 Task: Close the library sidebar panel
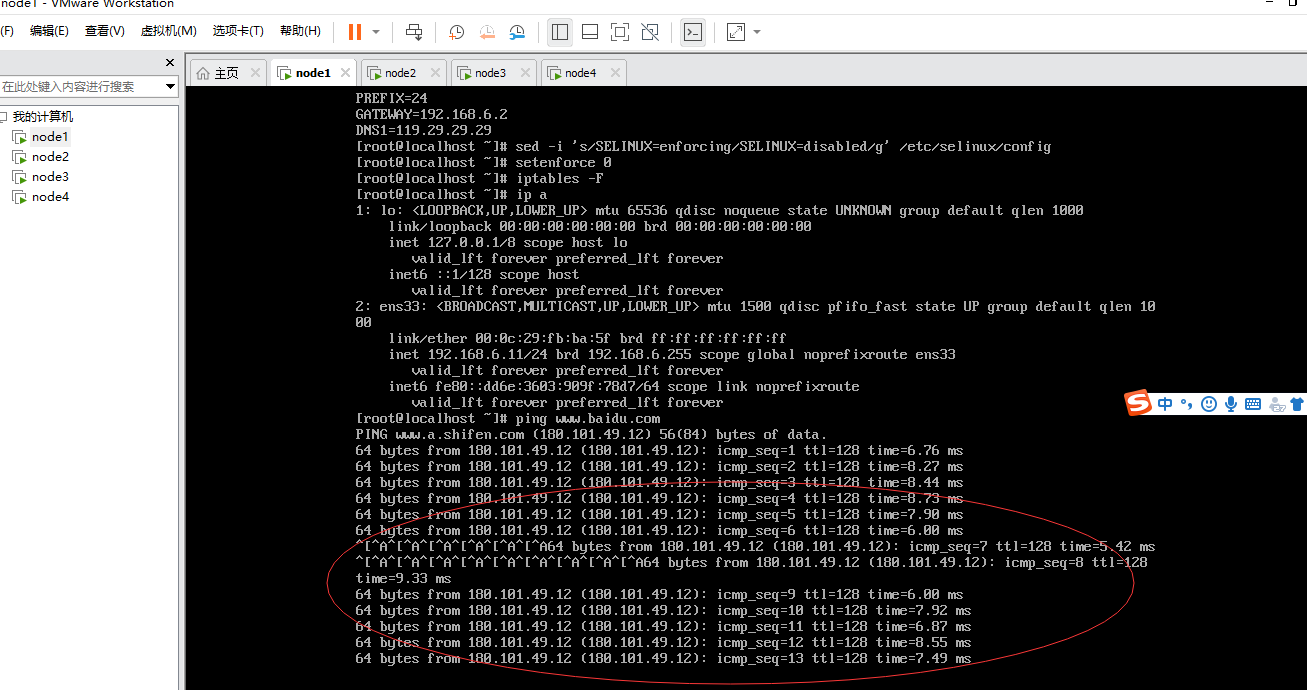pos(170,62)
